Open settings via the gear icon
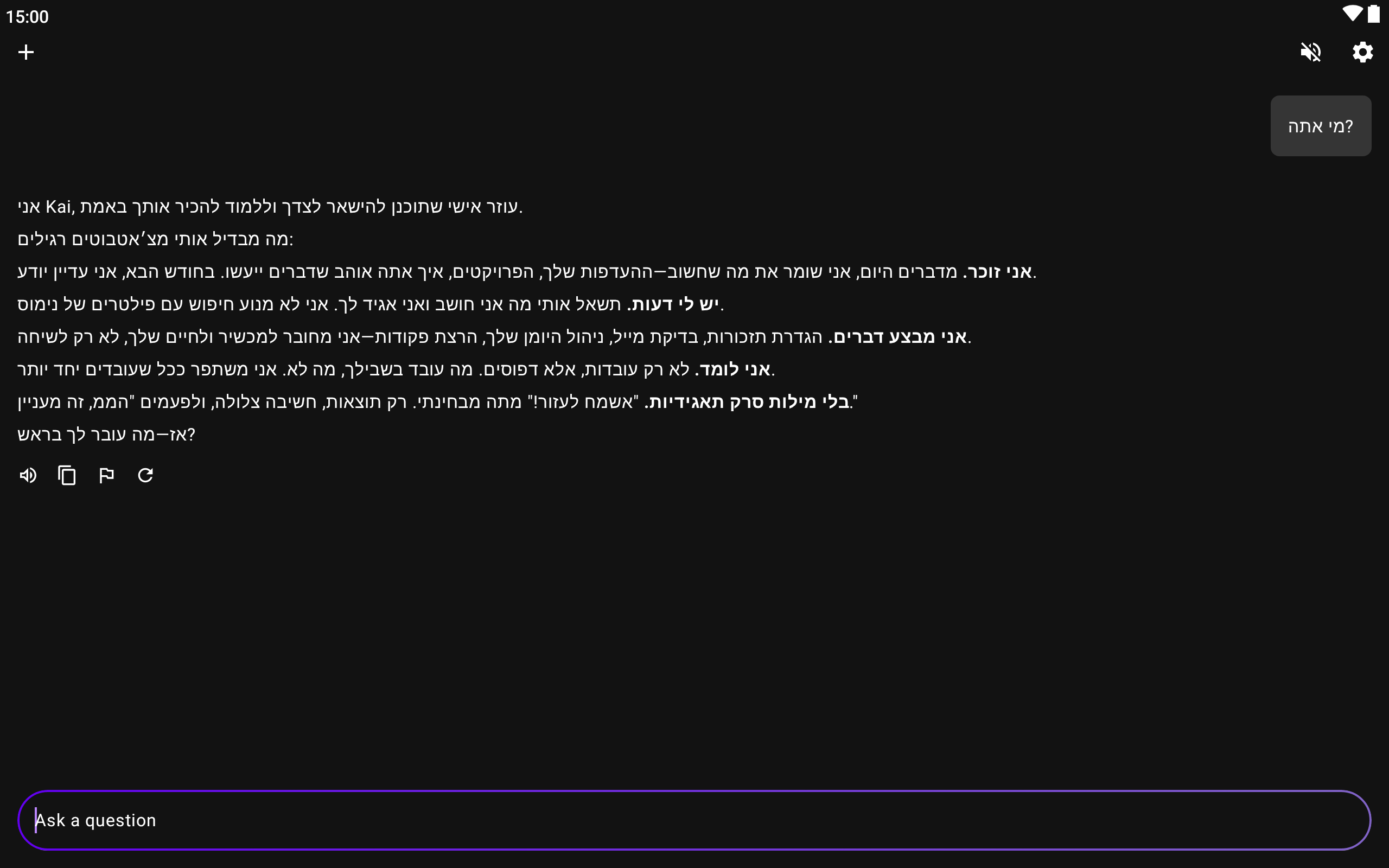Screen dimensions: 1389x868 pos(1362,52)
